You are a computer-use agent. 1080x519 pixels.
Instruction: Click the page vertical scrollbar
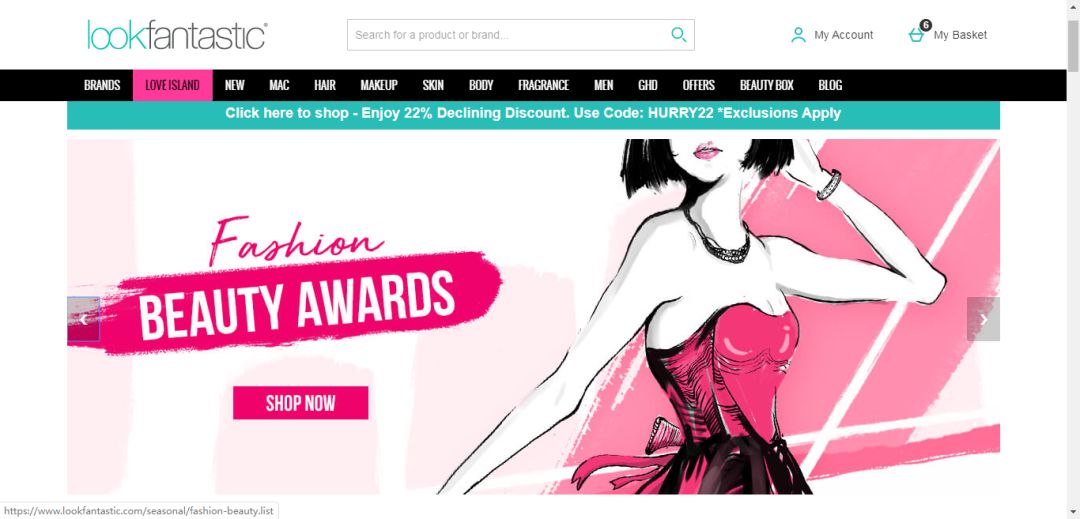(x=1074, y=260)
